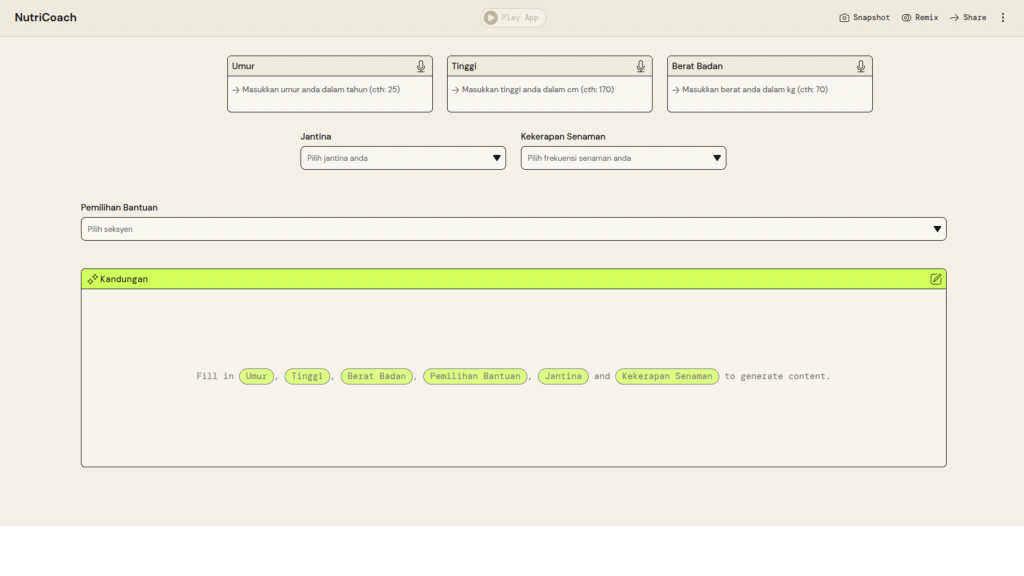This screenshot has width=1024, height=576.
Task: Click into the Umur age input field
Action: tap(330, 90)
